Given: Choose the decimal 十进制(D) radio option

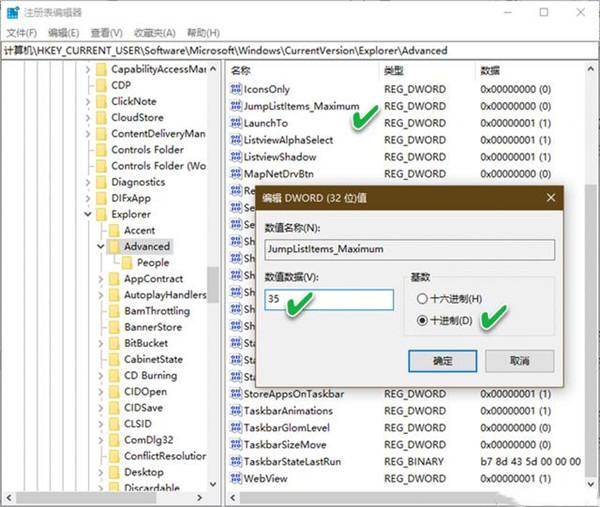Looking at the screenshot, I should (422, 320).
